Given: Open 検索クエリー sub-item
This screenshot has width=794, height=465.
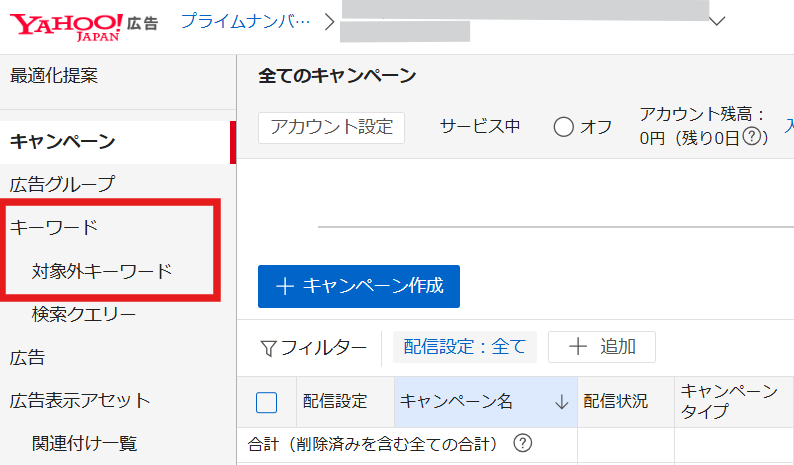Looking at the screenshot, I should [x=84, y=314].
